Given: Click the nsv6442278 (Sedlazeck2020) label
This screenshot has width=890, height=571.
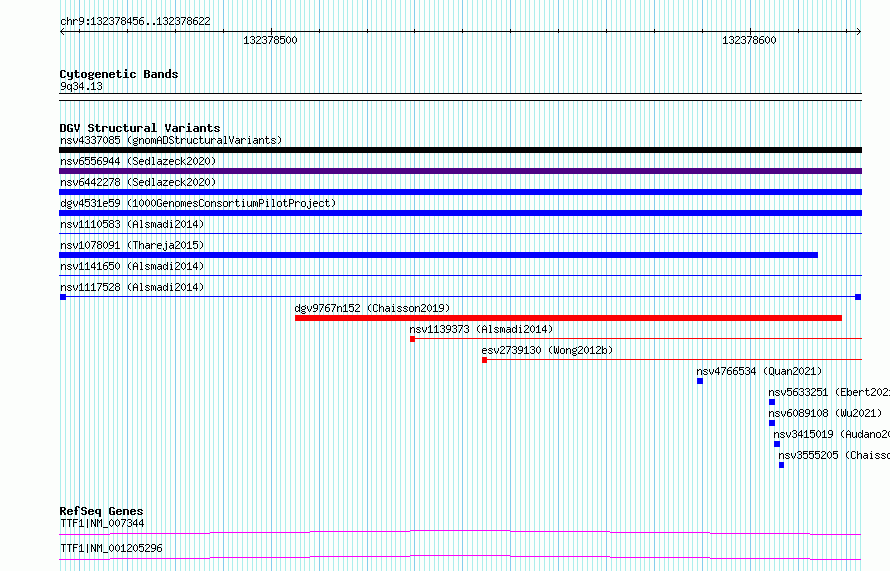Looking at the screenshot, I should pos(138,182).
